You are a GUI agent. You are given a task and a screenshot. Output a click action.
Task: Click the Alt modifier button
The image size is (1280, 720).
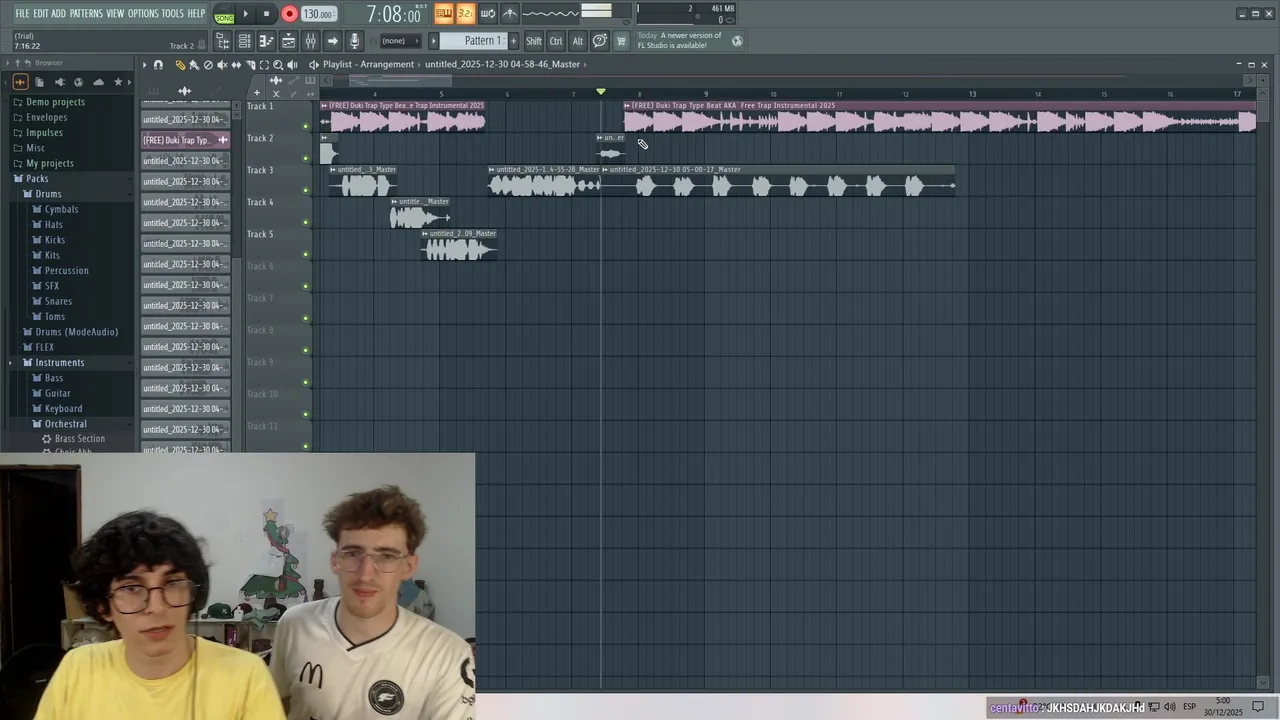pos(577,41)
